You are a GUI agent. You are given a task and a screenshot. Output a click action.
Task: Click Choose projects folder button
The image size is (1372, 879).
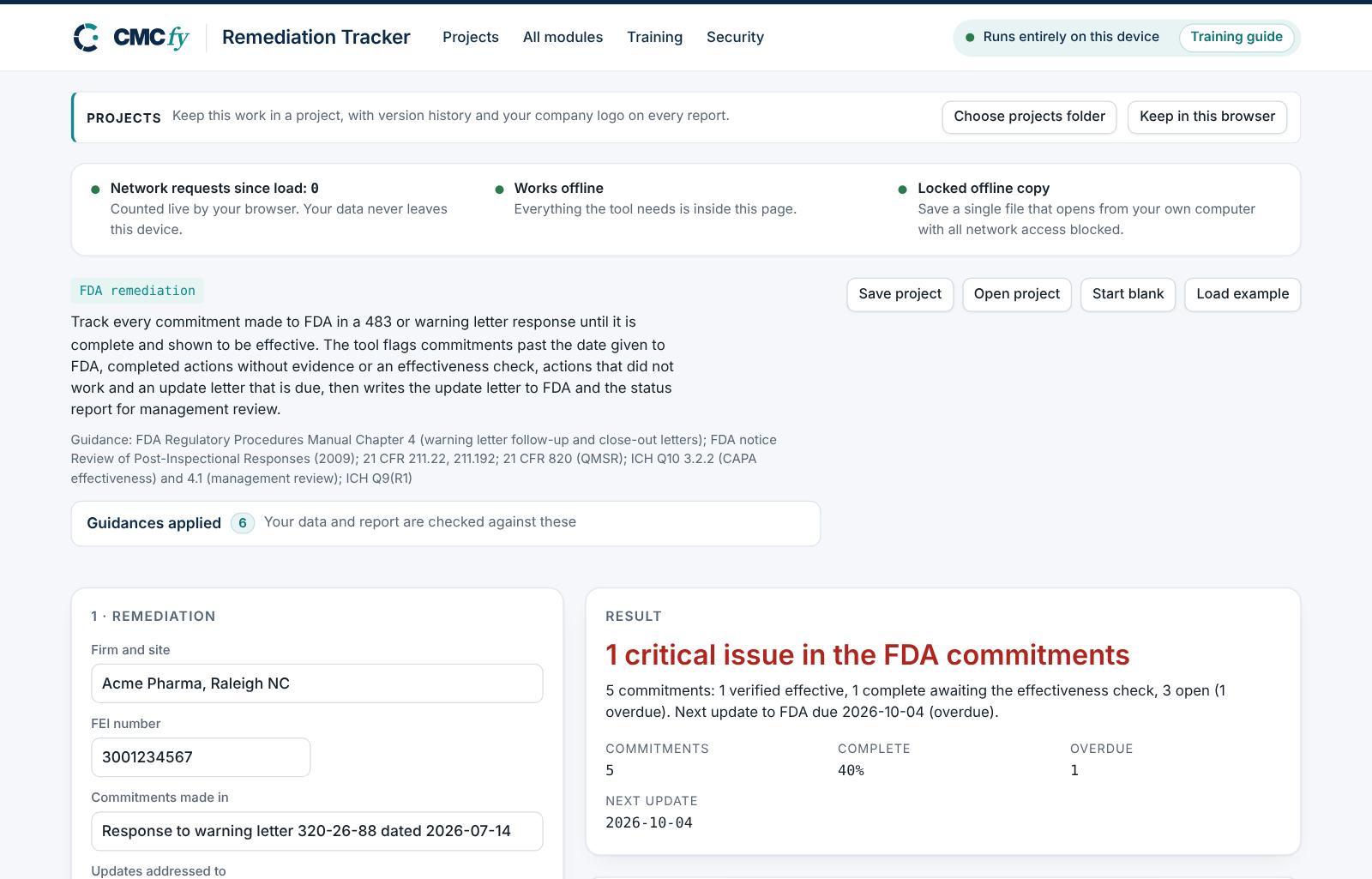click(x=1029, y=117)
